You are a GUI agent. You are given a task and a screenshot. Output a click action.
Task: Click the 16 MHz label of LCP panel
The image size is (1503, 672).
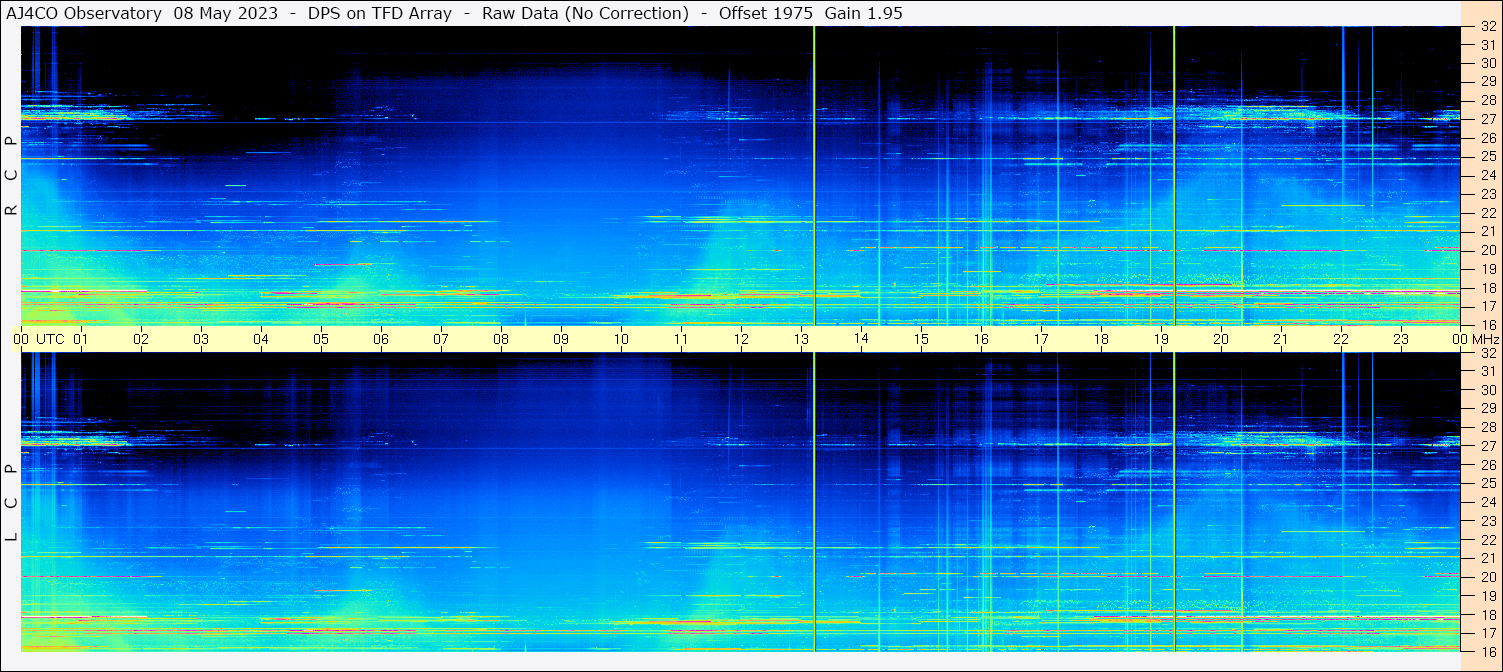click(x=1487, y=651)
